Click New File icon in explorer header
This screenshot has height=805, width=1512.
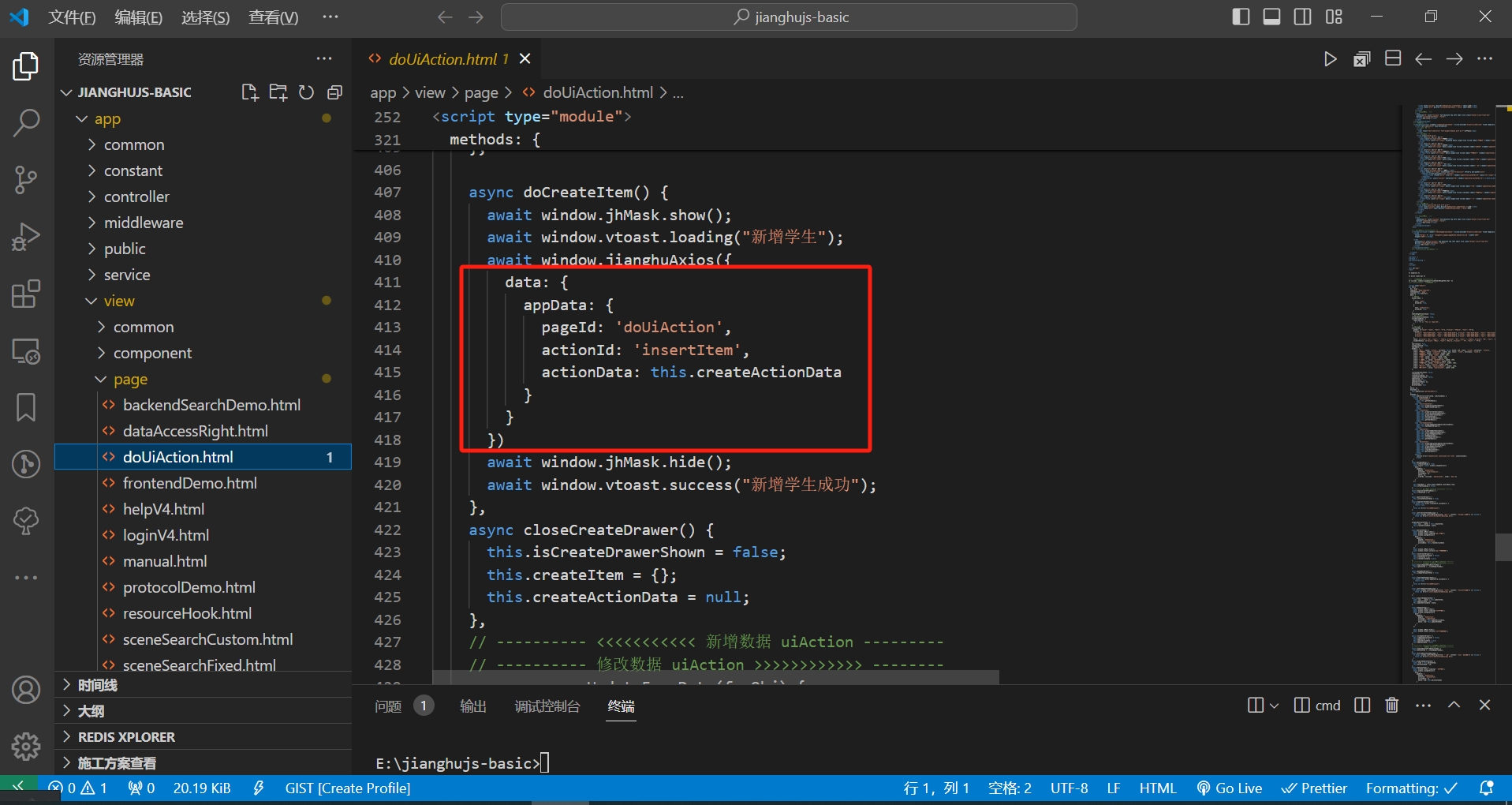point(249,92)
